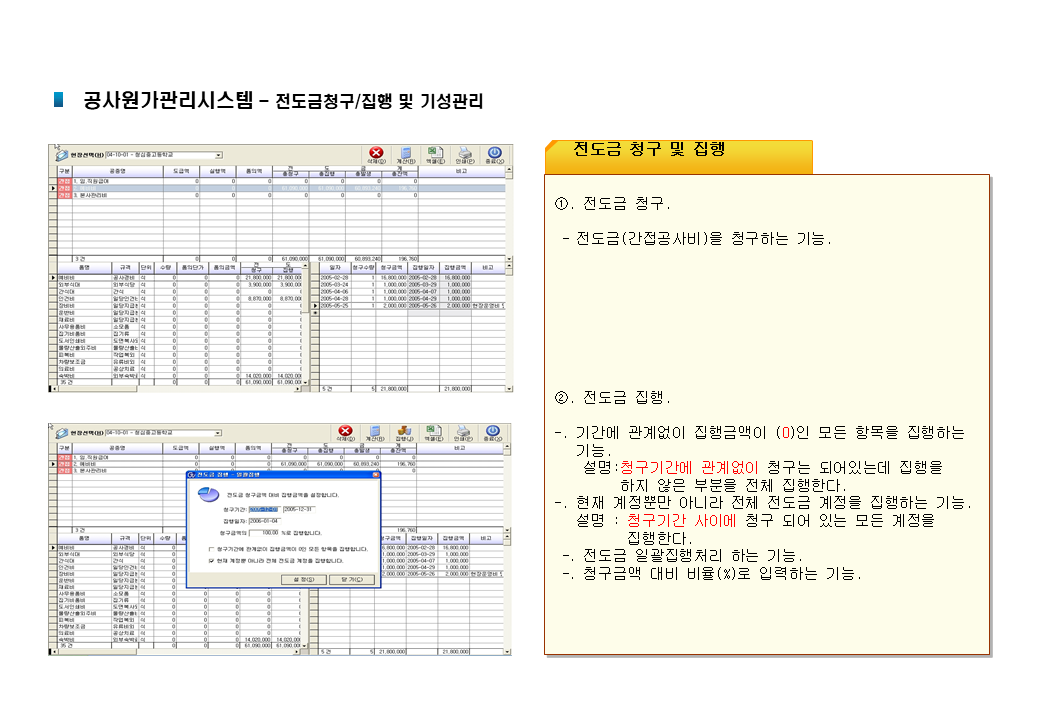Select row '2. 예비비' in the bottom screenshot

pos(281,464)
